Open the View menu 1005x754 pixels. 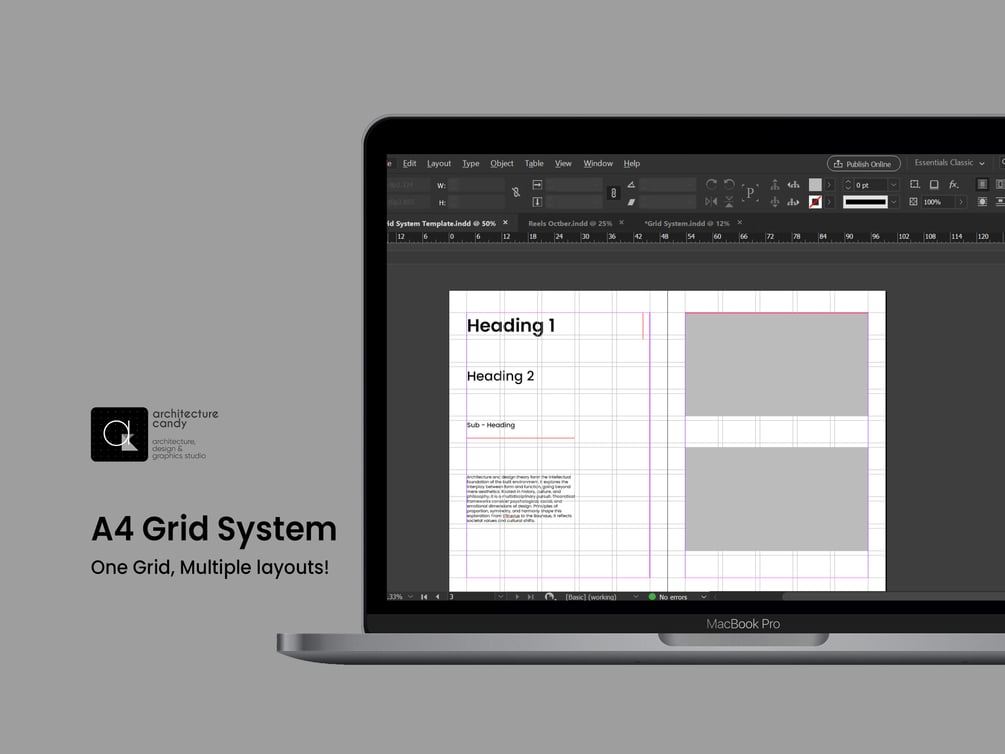[563, 163]
